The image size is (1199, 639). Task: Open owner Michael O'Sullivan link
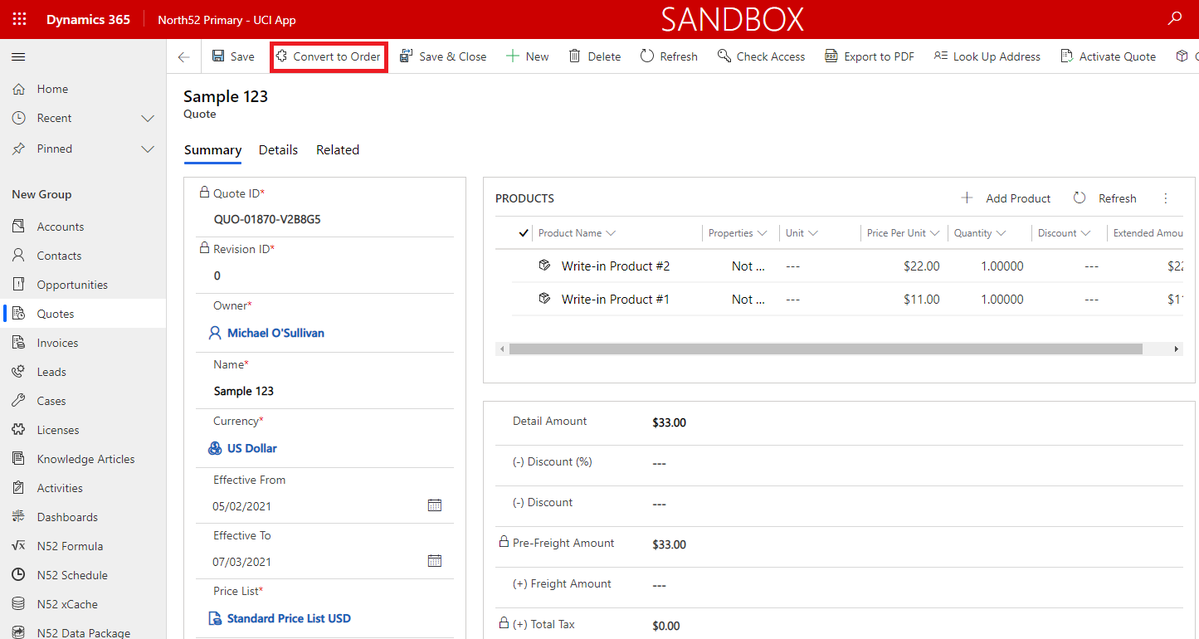(x=275, y=333)
